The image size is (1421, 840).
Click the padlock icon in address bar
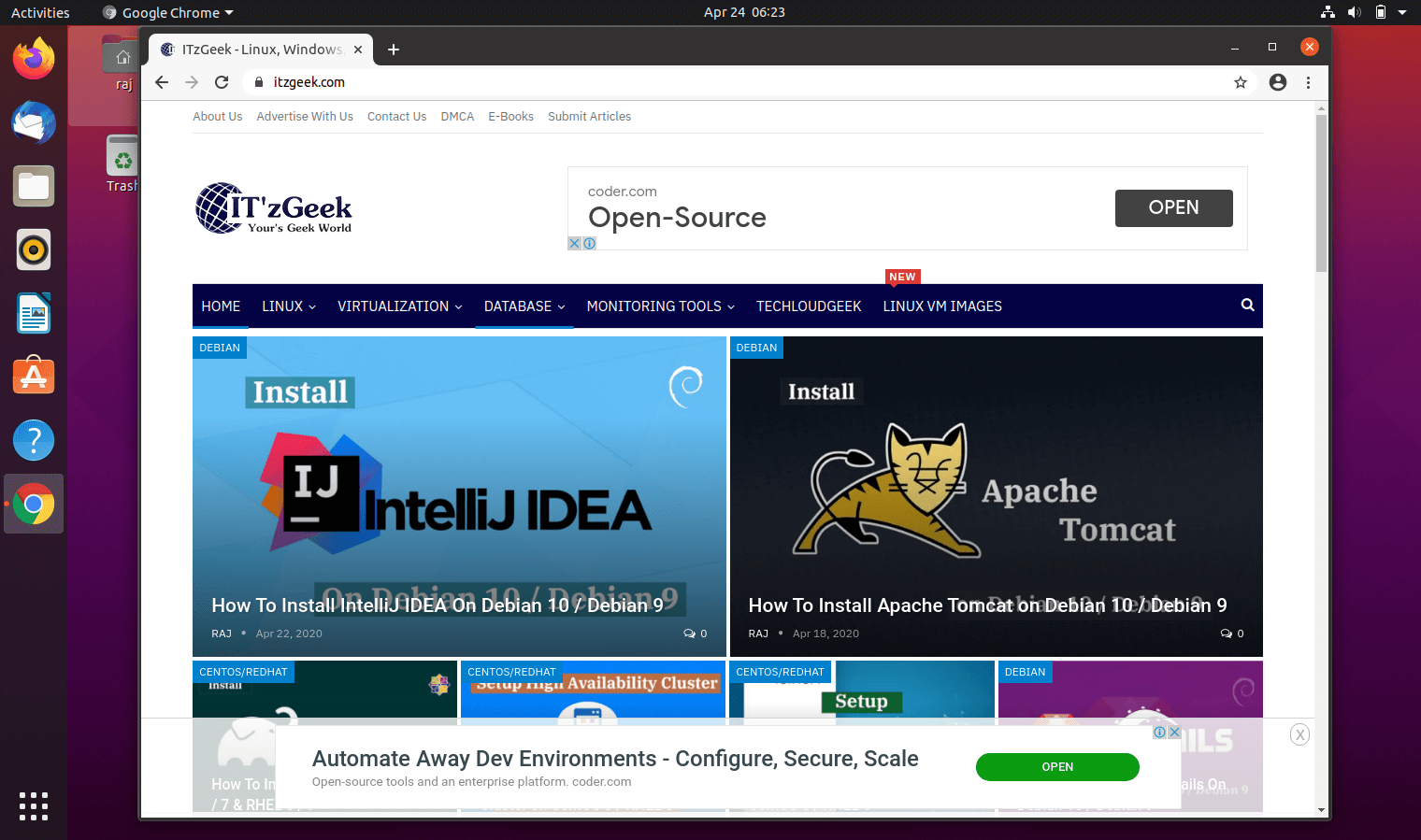pos(258,82)
